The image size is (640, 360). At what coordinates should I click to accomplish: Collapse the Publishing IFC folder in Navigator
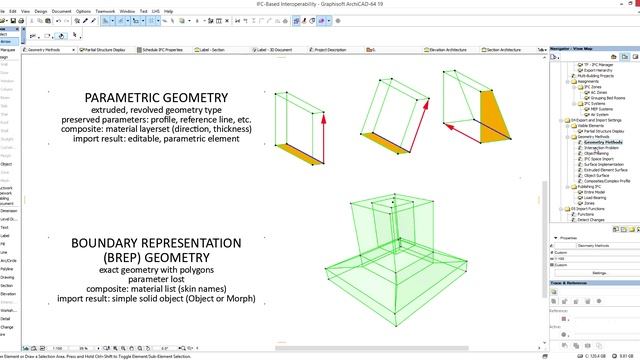coord(567,187)
